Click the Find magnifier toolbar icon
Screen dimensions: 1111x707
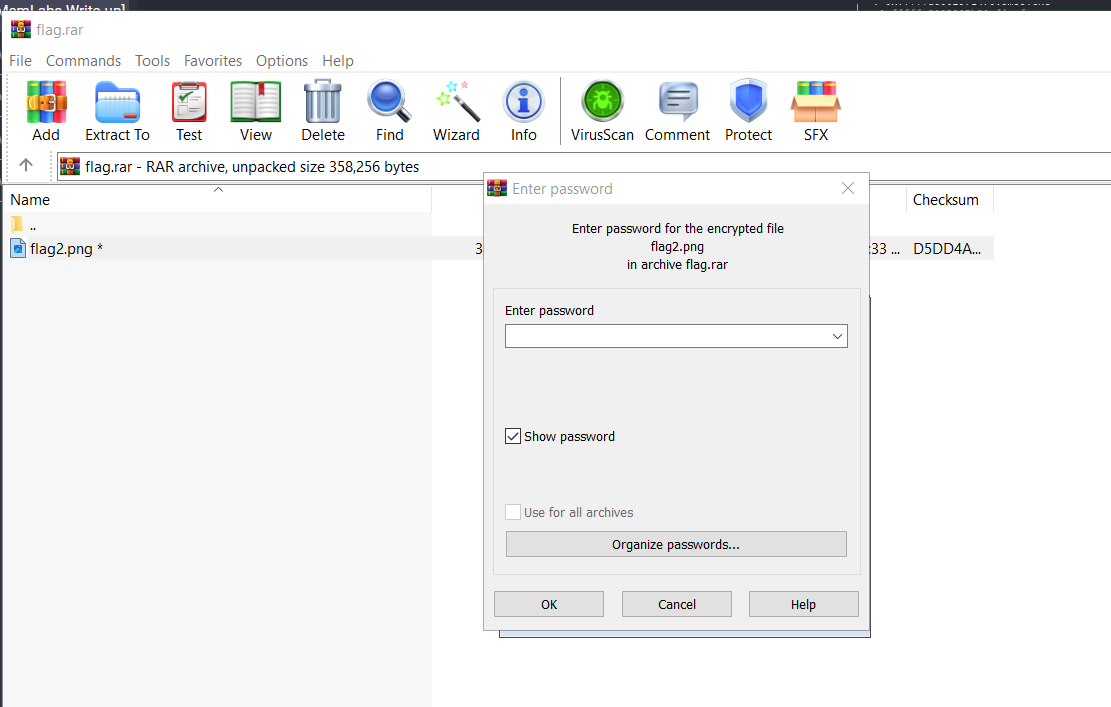[389, 103]
